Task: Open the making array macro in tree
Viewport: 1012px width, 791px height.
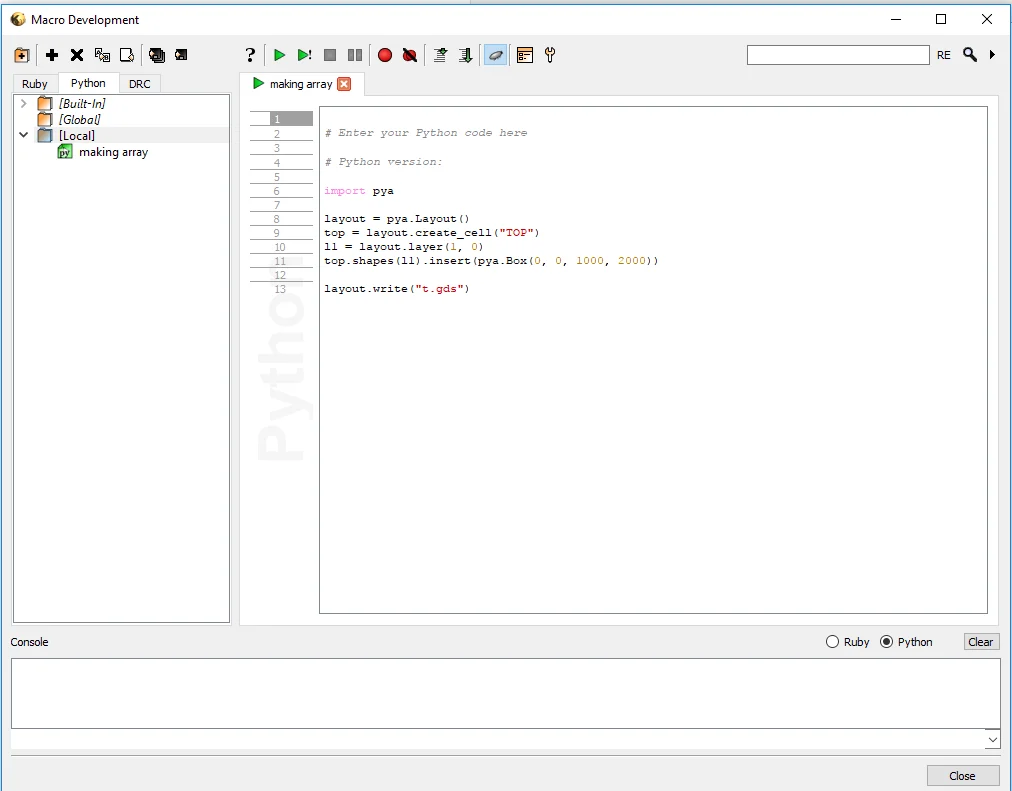Action: 114,152
